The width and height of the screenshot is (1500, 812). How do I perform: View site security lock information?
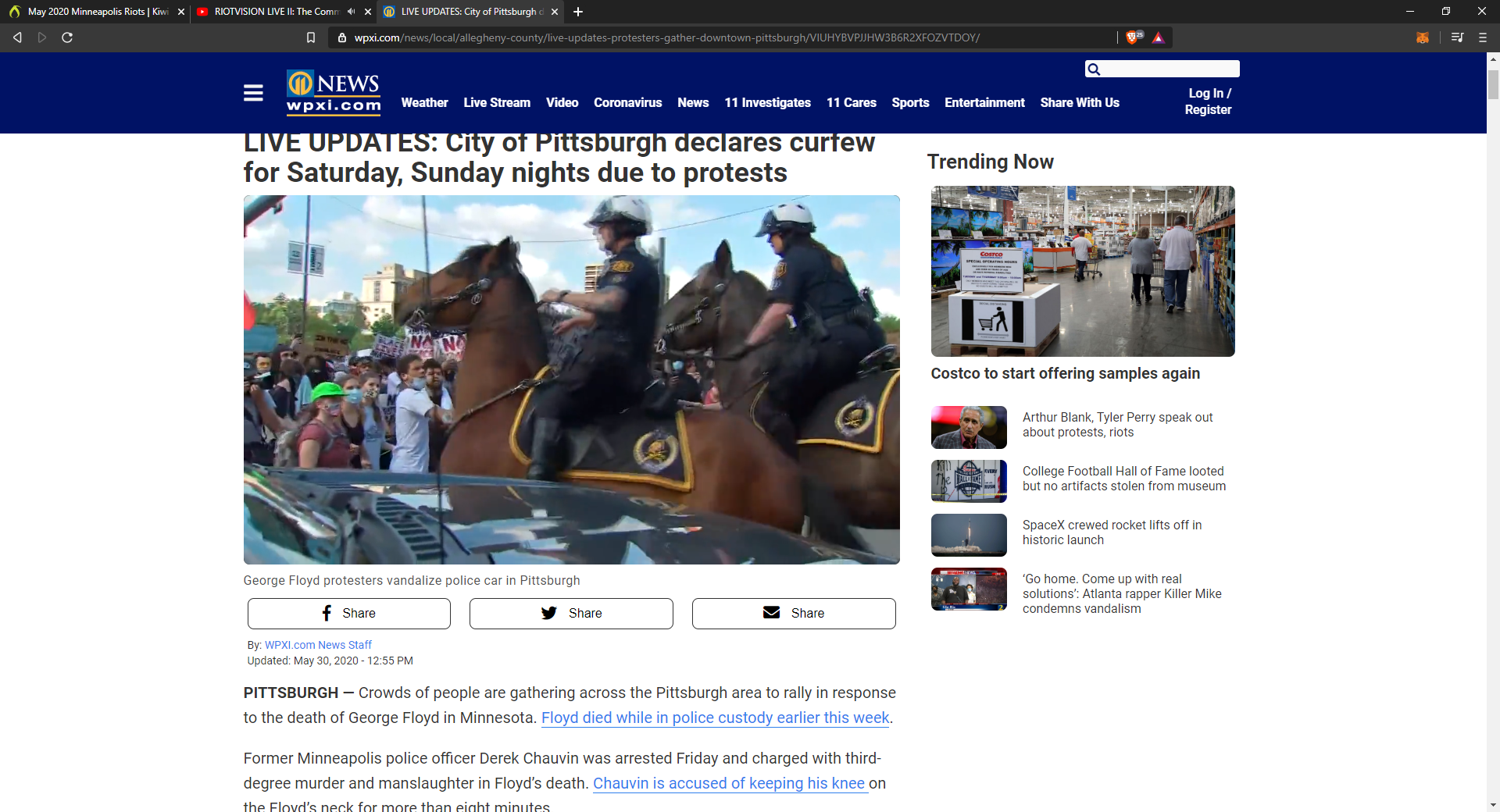[341, 37]
